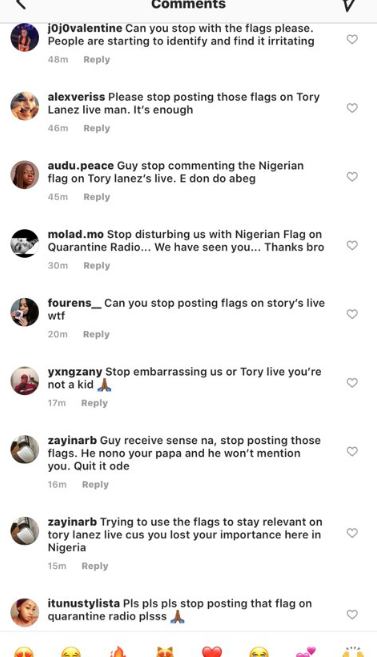Tap heart beside yxngzany's comment
Viewport: 377px width, 657px height.
coord(352,383)
